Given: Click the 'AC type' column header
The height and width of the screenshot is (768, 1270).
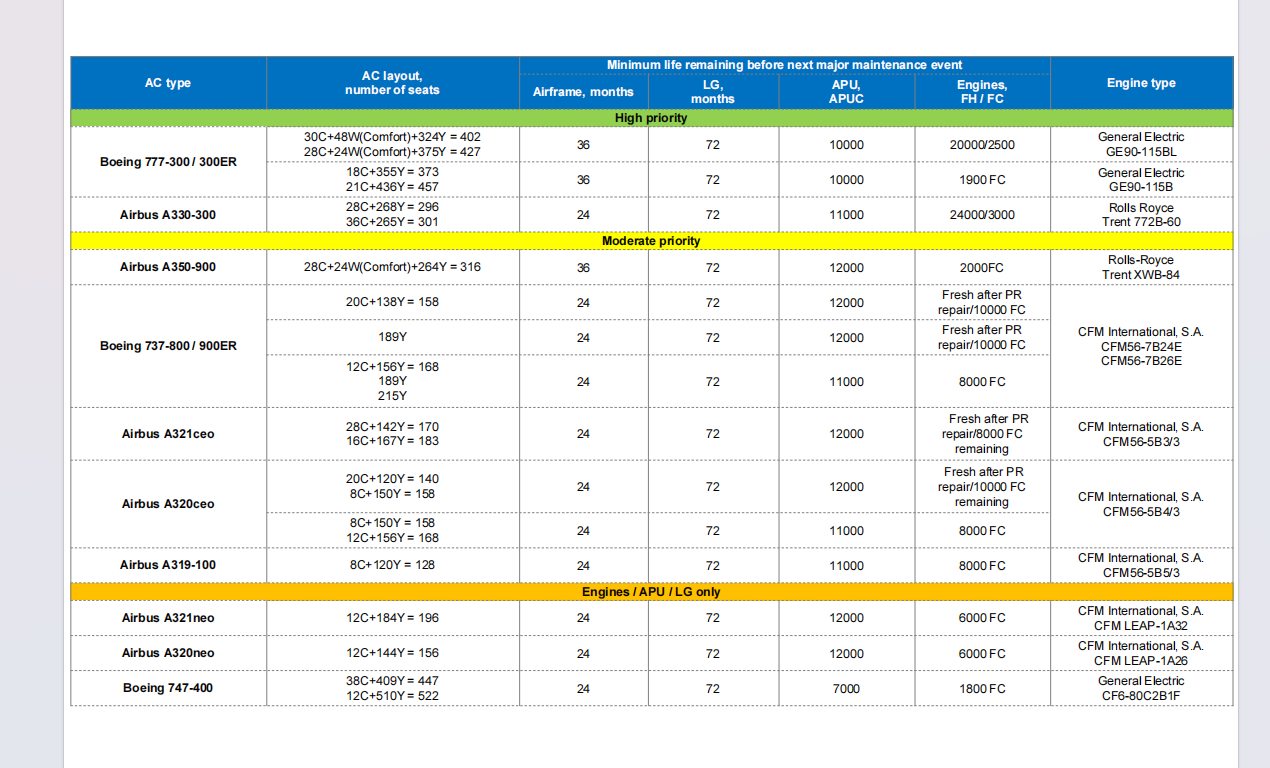Looking at the screenshot, I should click(168, 83).
